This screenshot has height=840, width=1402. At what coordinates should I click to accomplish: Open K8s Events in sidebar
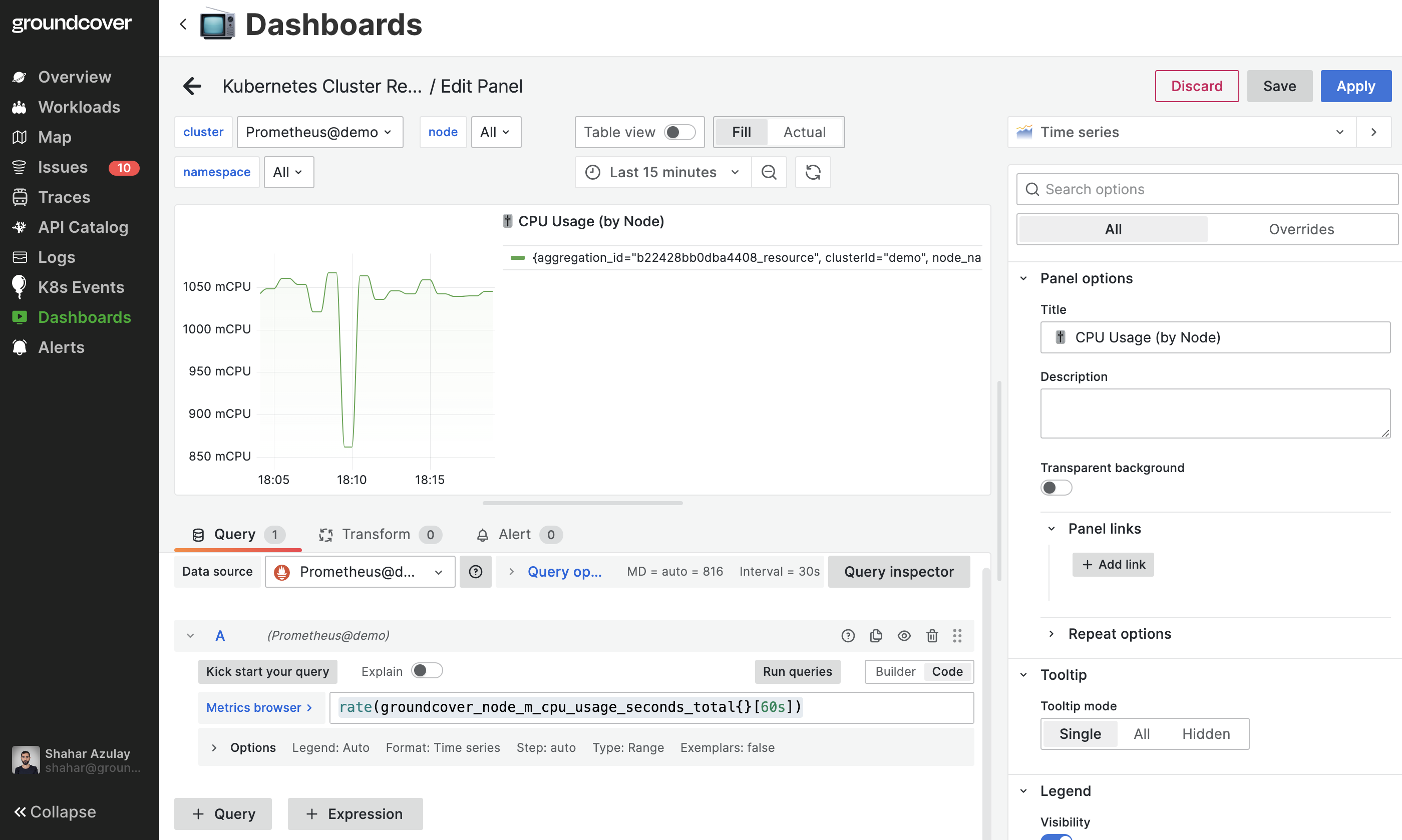coord(81,287)
